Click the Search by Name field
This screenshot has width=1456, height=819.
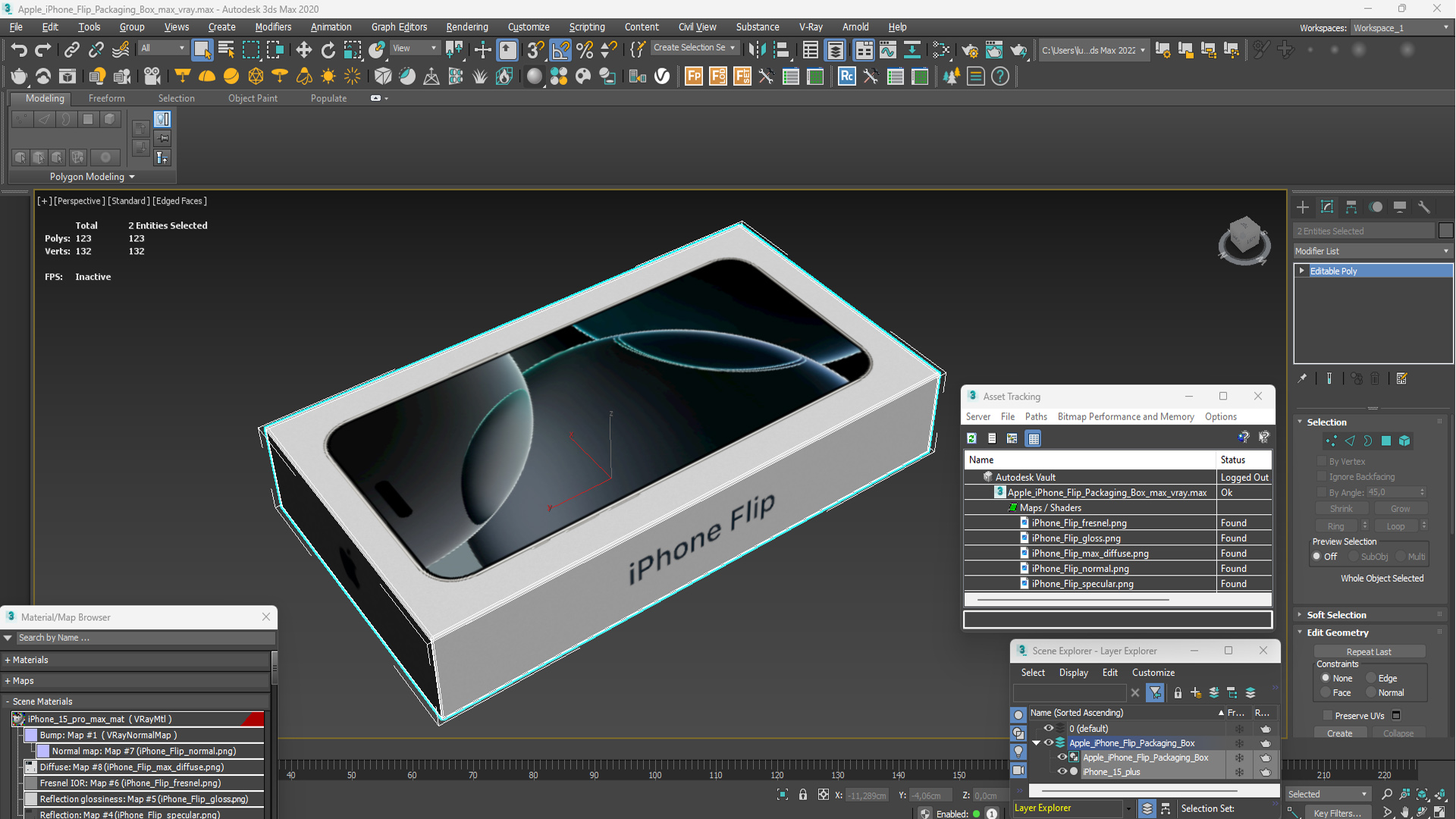tap(144, 638)
